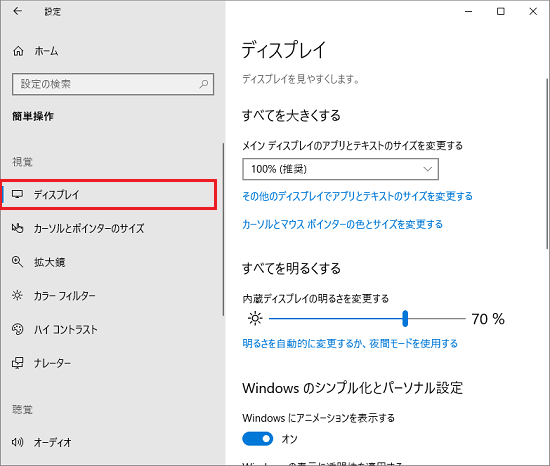Open the 拡大鏡 magnifier icon
550x466 pixels.
[18, 262]
